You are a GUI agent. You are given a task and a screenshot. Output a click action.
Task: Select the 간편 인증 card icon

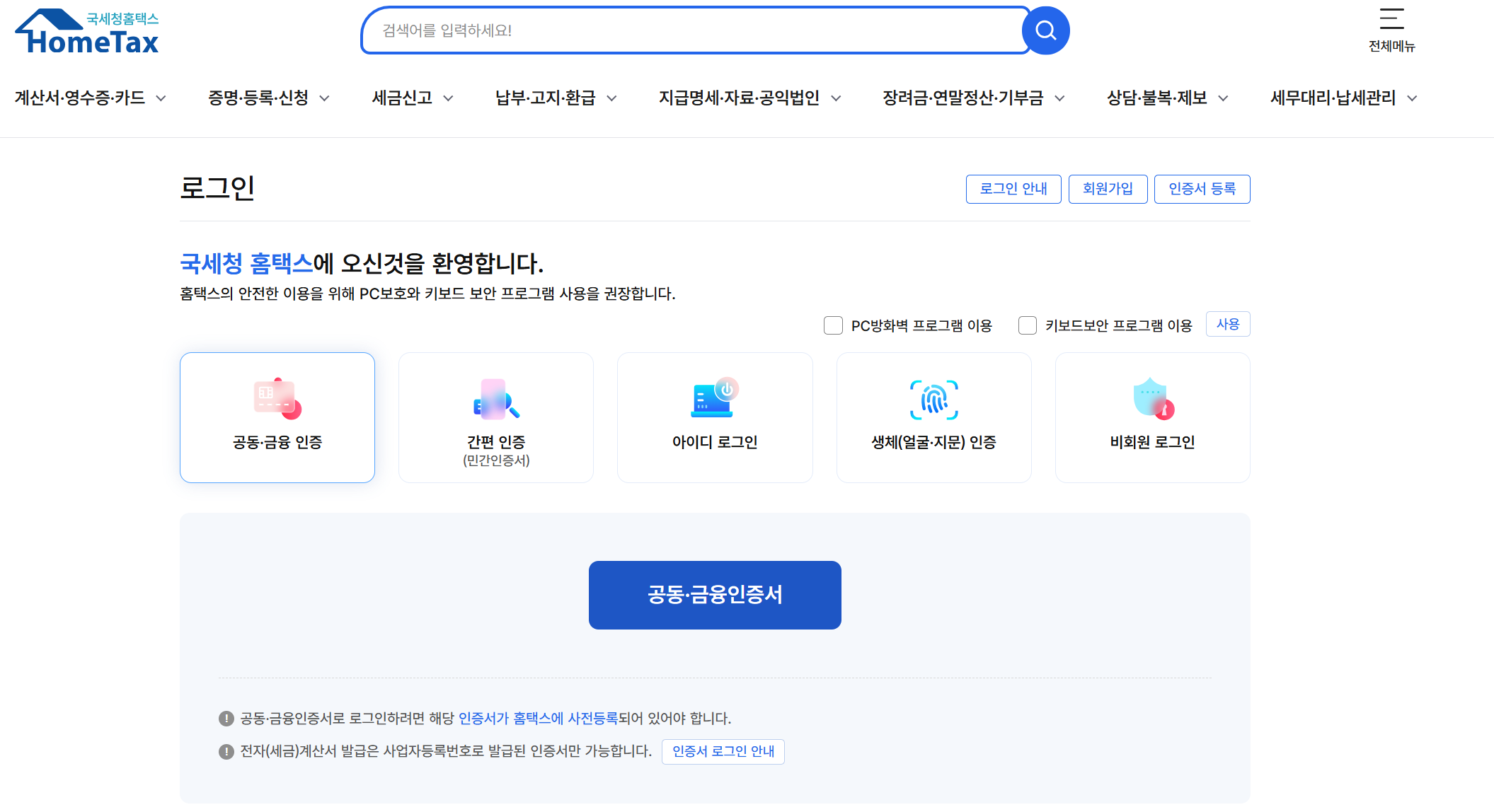pos(496,399)
